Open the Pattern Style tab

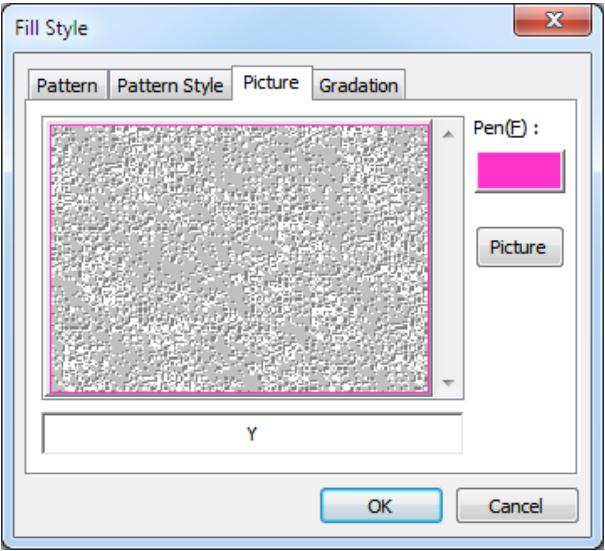[169, 87]
